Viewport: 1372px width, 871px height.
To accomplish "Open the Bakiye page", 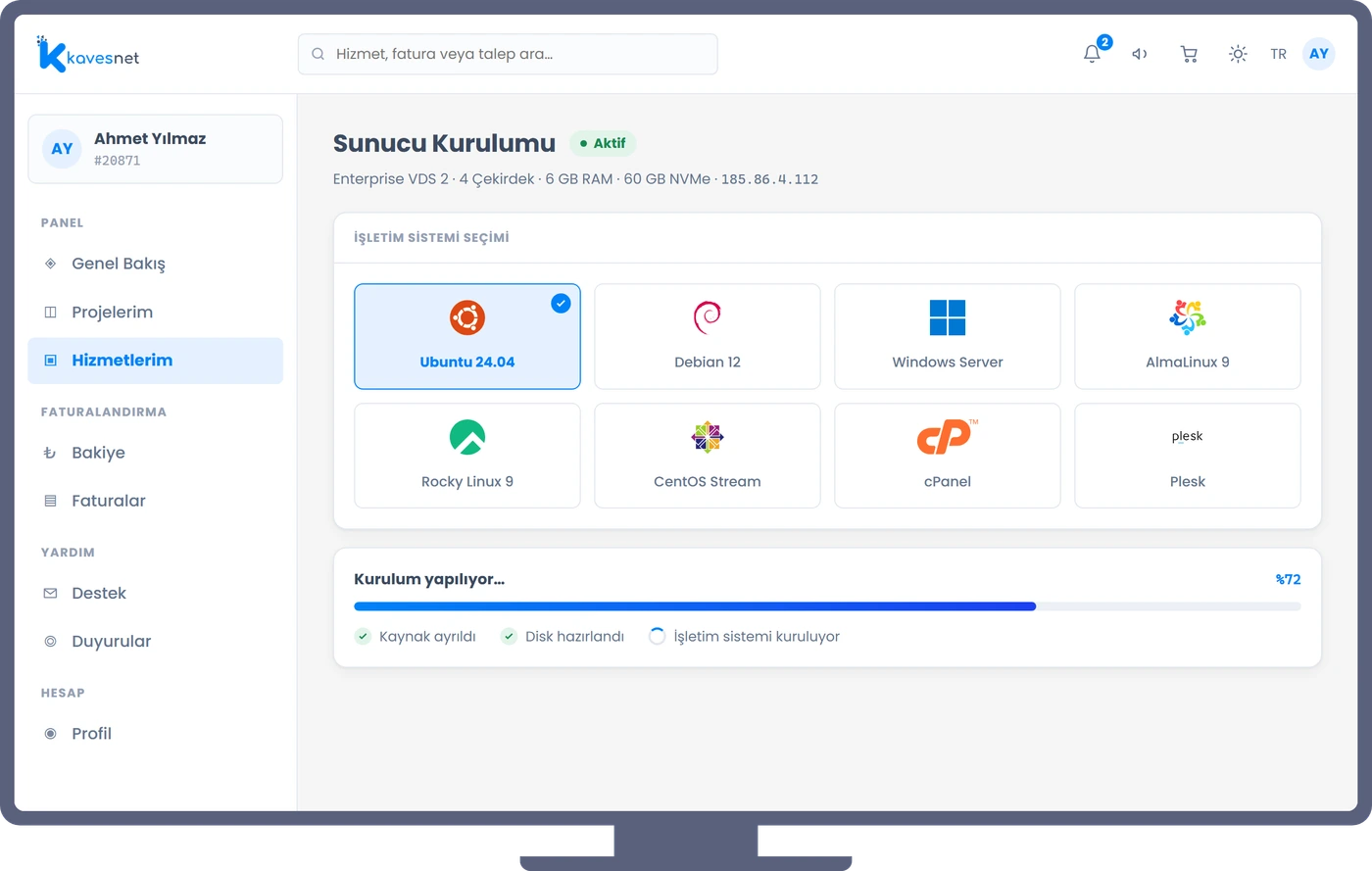I will (x=155, y=453).
